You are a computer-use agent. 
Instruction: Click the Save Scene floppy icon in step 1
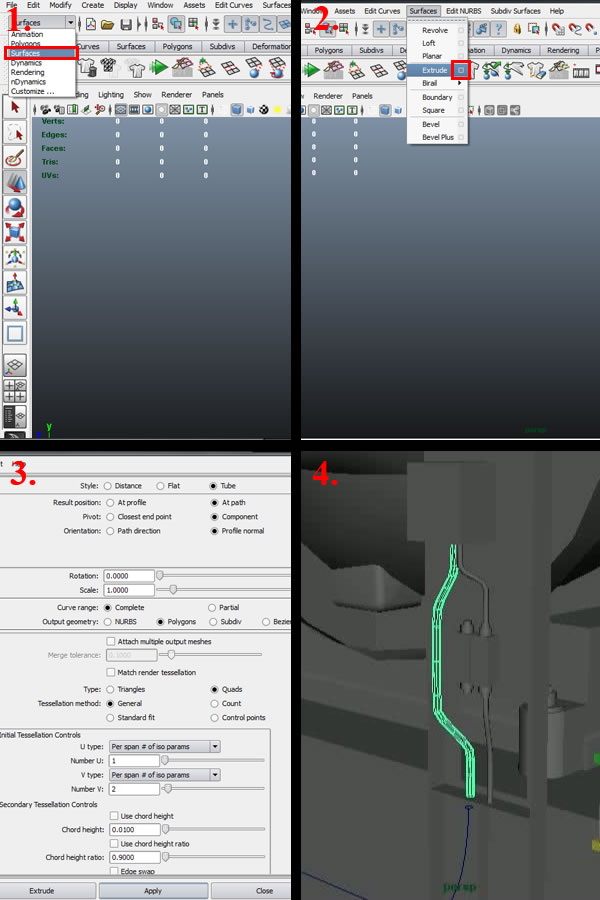click(x=126, y=24)
